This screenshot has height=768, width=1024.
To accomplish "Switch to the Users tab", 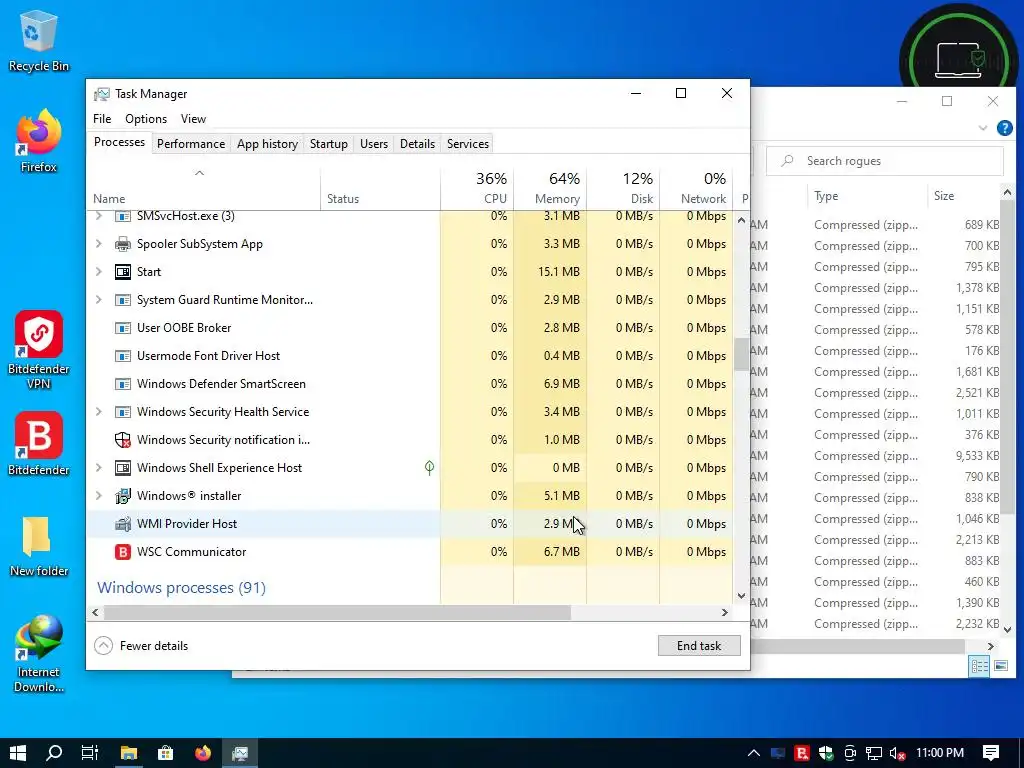I will click(374, 144).
